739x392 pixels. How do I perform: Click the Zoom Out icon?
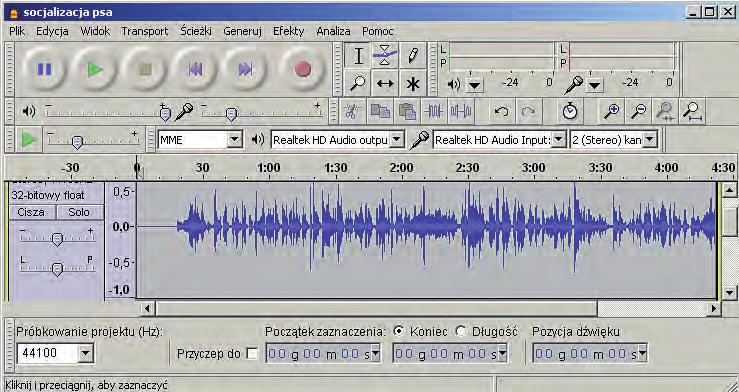(639, 112)
